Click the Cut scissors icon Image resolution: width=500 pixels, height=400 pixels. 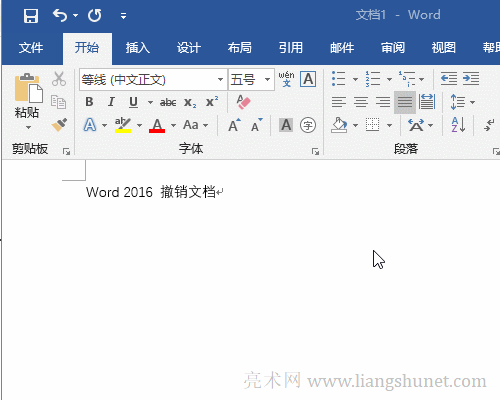tap(59, 79)
